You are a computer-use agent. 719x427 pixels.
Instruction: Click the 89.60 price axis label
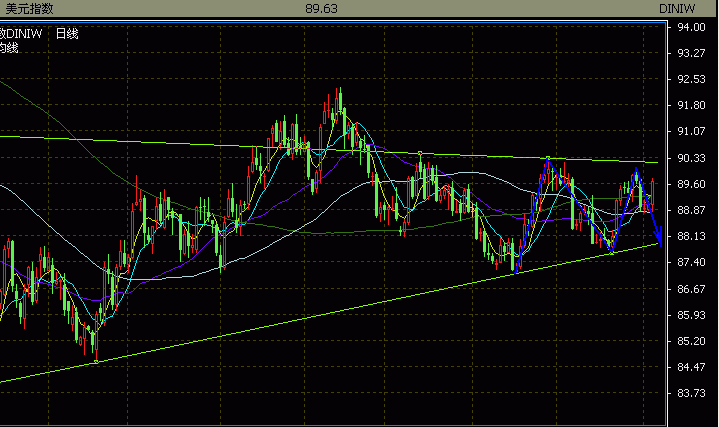pyautogui.click(x=691, y=184)
